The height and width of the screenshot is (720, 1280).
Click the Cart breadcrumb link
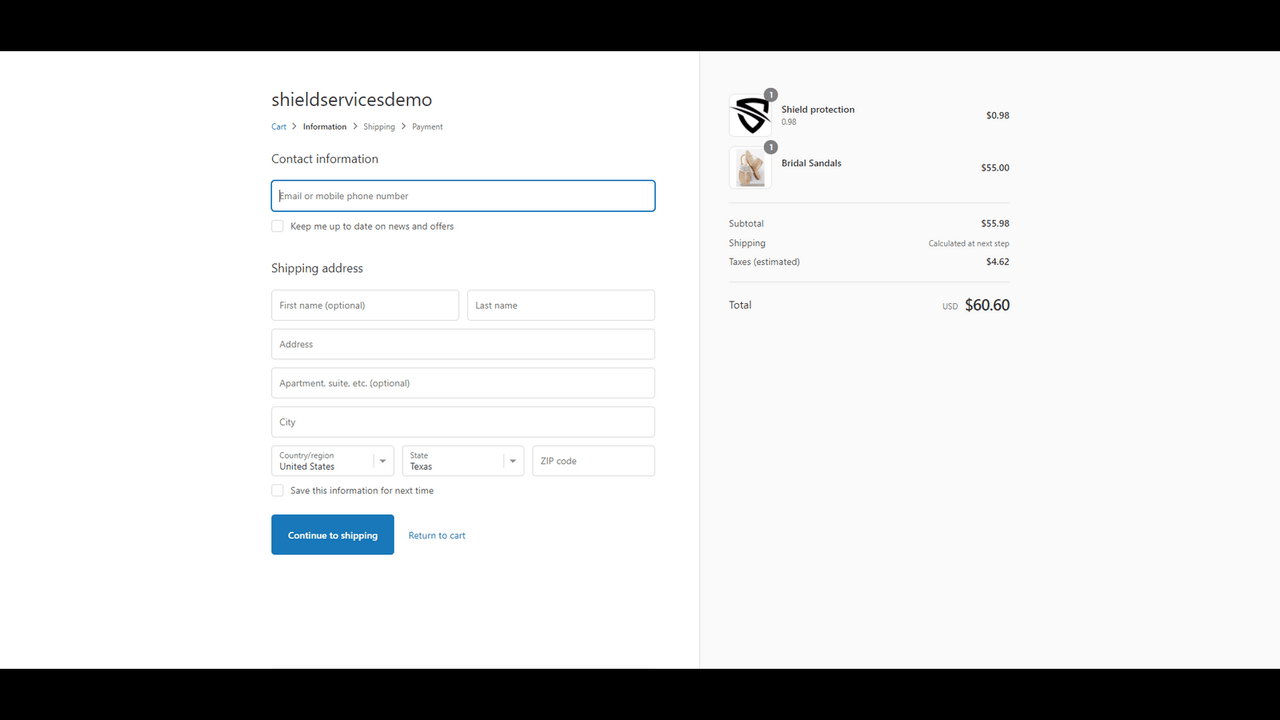pyautogui.click(x=279, y=126)
